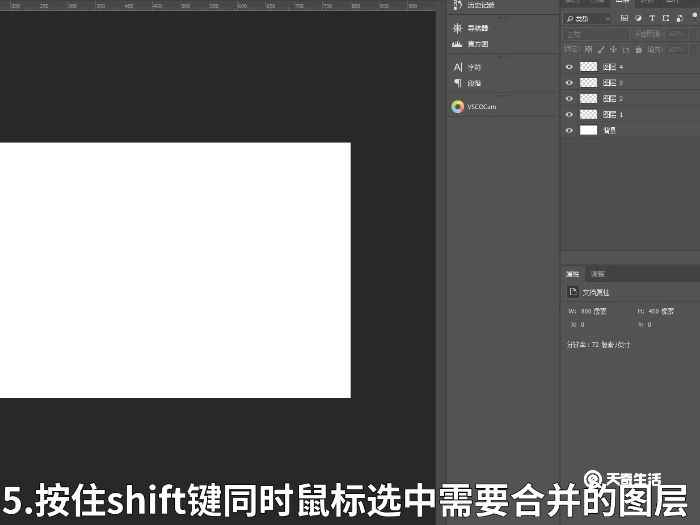The height and width of the screenshot is (525, 700).
Task: Switch to the Properties (属性) tab
Action: (x=573, y=274)
